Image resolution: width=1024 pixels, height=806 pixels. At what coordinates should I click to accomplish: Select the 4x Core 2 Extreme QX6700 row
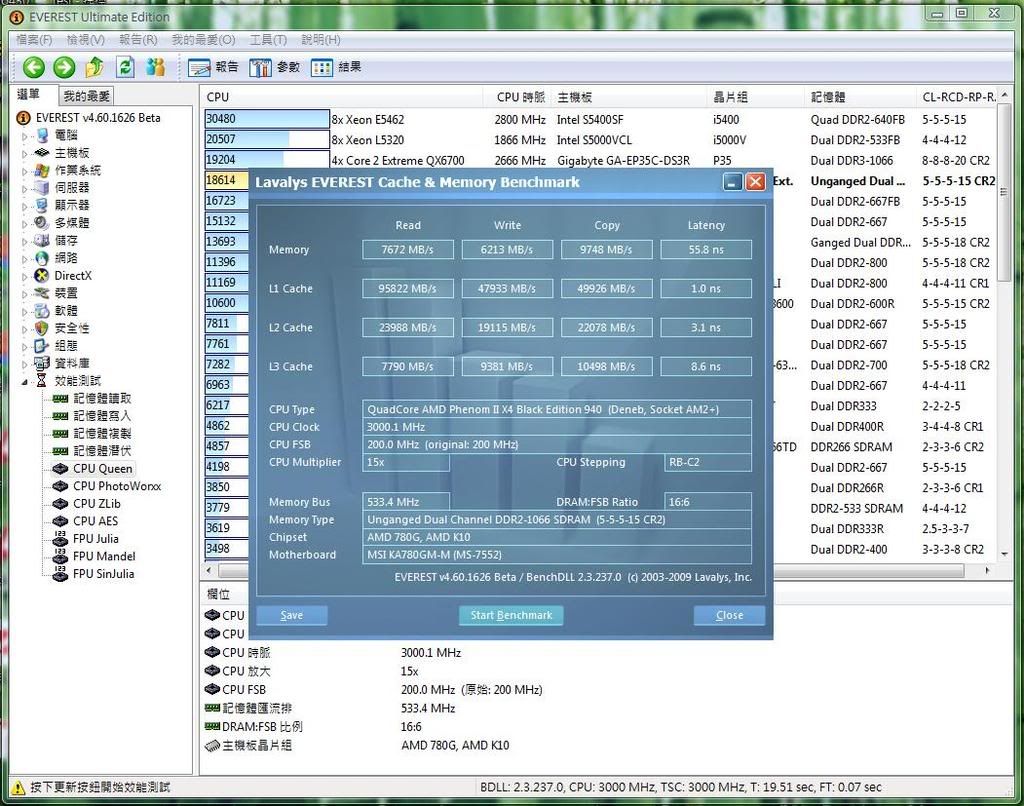pyautogui.click(x=601, y=161)
